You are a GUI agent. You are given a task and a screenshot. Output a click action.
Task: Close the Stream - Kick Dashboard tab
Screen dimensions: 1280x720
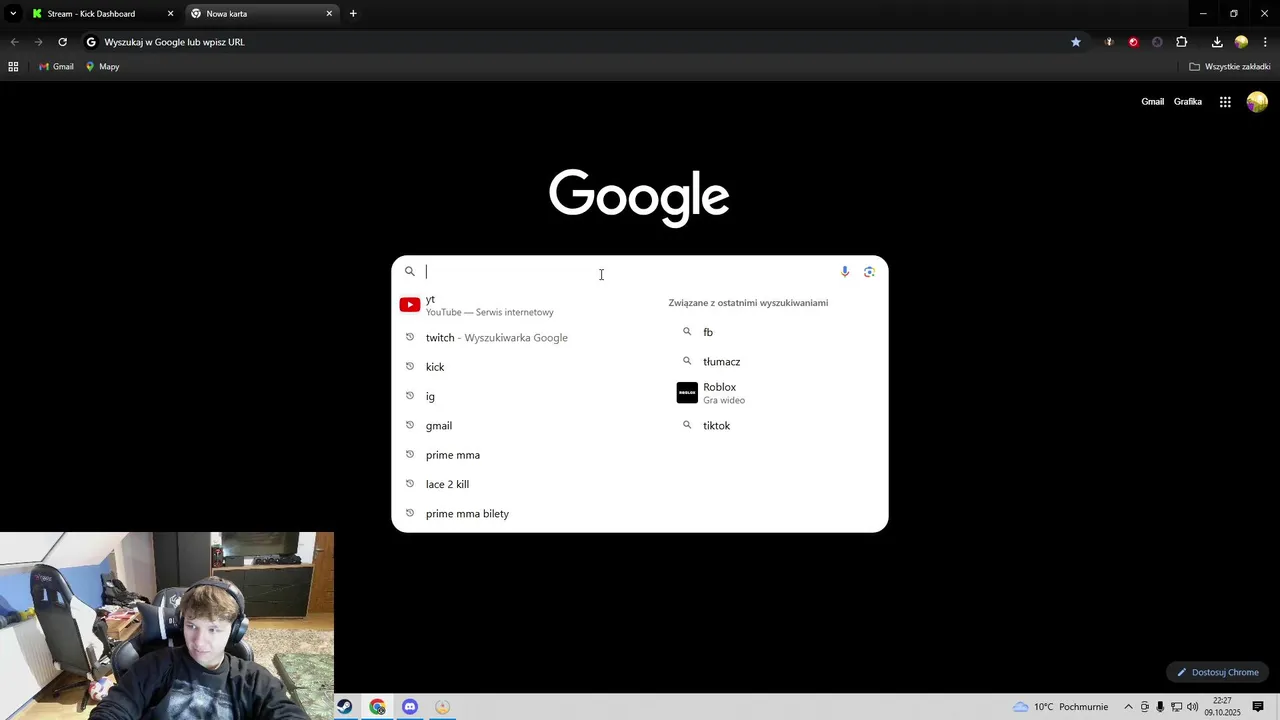tap(170, 14)
